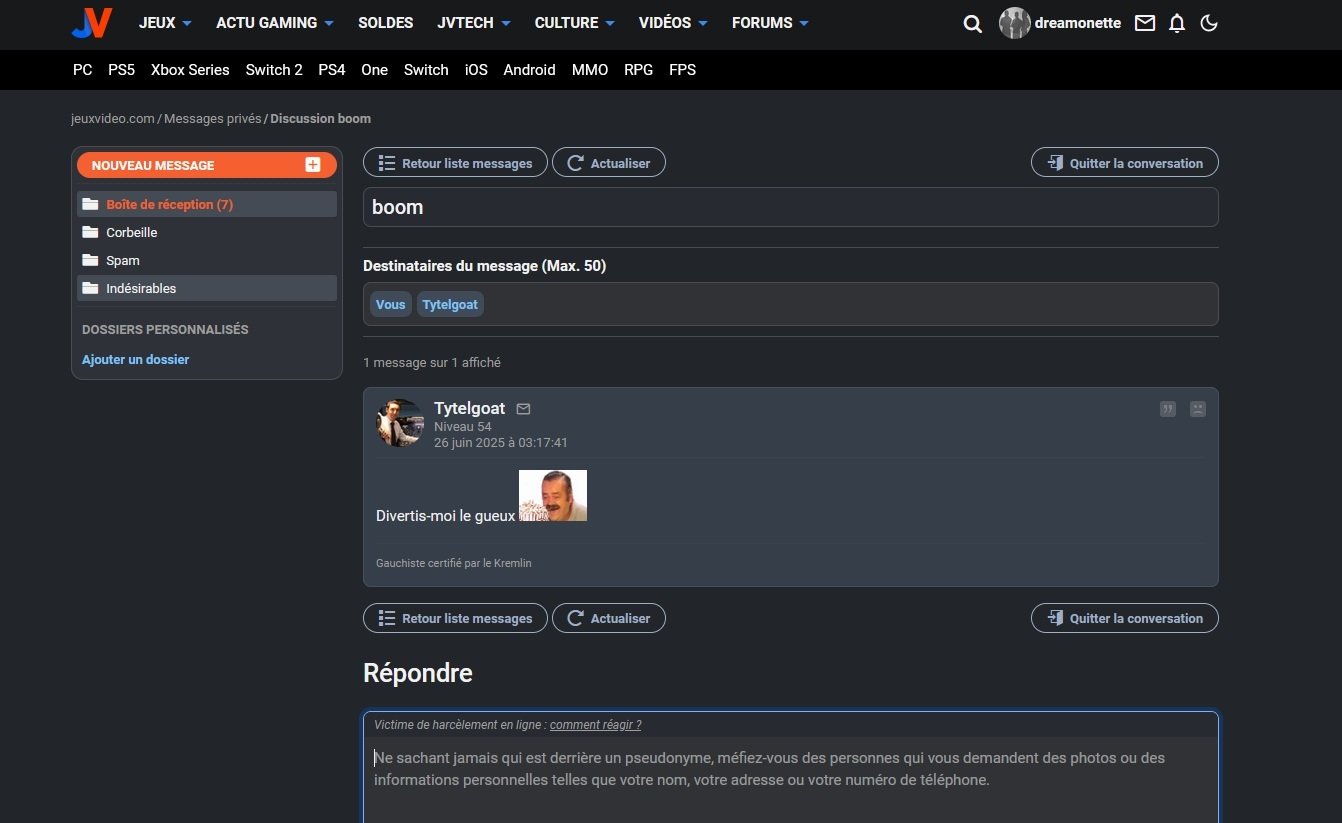Open the Corbeille folder
This screenshot has height=823, width=1342.
click(x=132, y=232)
